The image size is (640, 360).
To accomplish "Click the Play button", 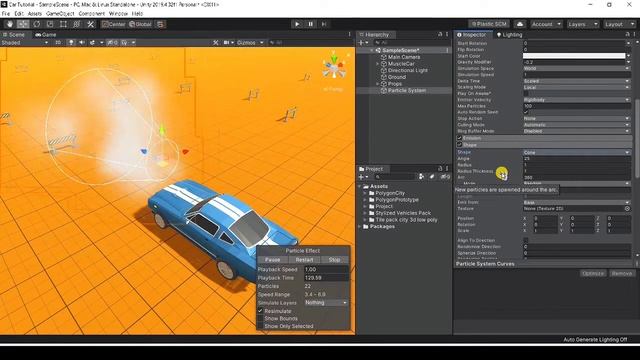I will click(297, 24).
